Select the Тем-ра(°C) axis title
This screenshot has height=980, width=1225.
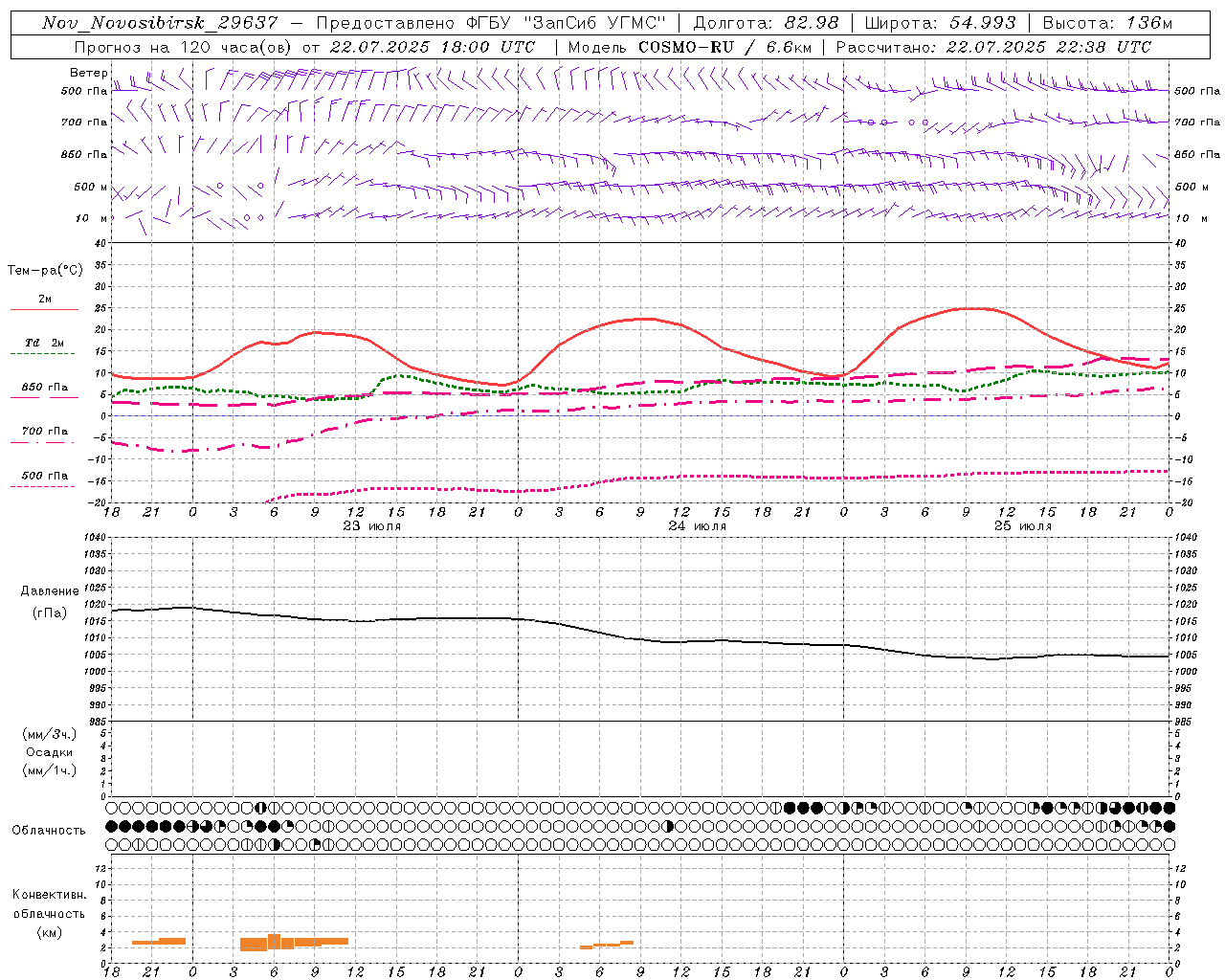click(x=46, y=271)
